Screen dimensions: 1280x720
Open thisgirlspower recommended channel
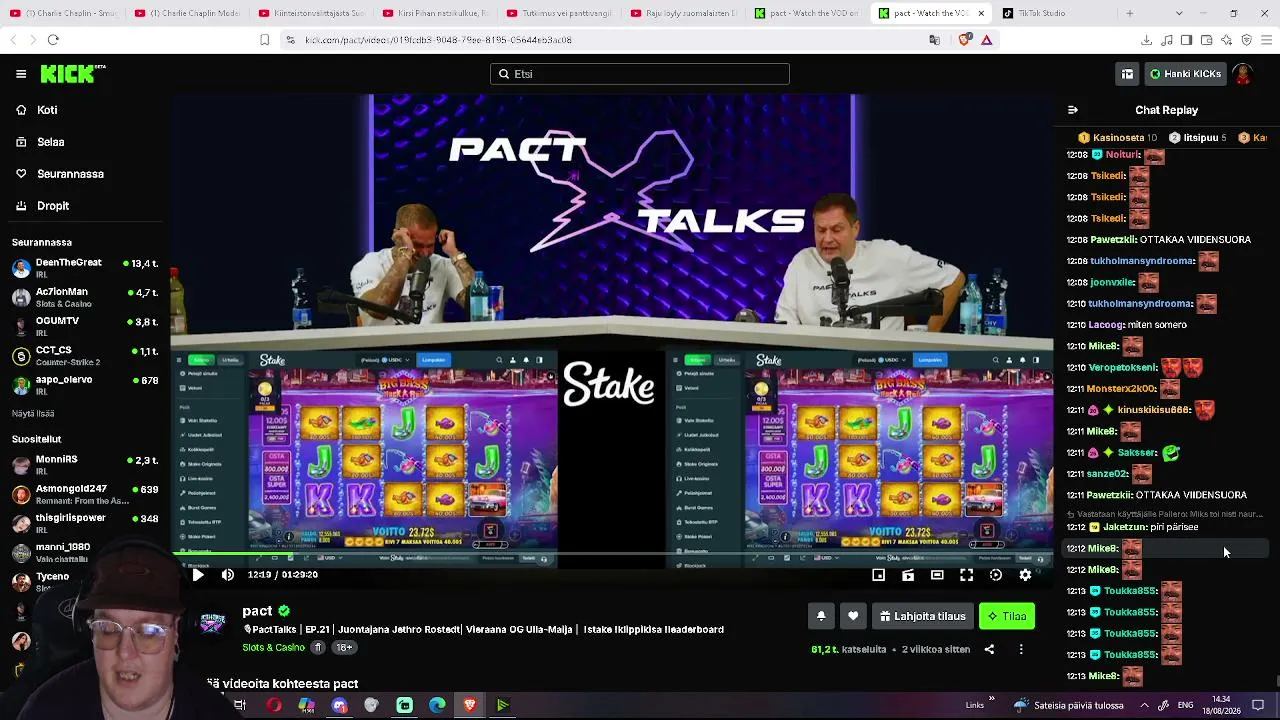point(85,523)
